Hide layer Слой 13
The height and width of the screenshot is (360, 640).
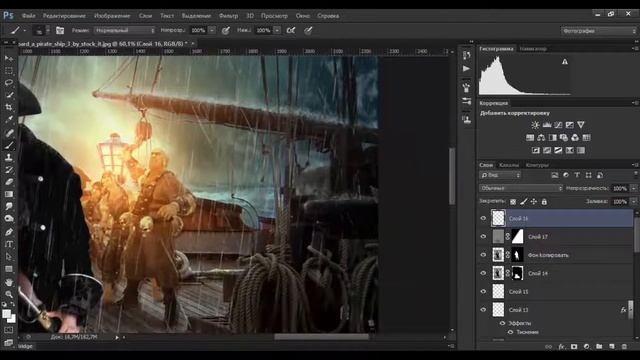[483, 310]
